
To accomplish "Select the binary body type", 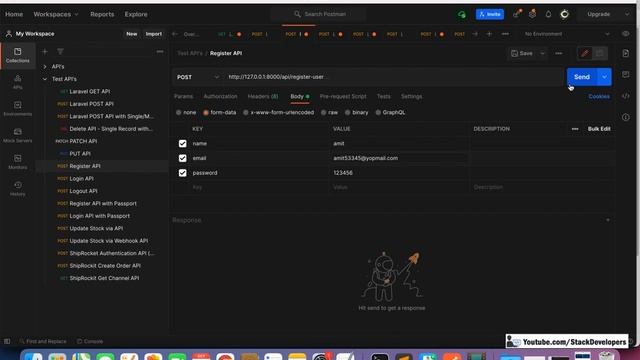I will click(x=347, y=112).
